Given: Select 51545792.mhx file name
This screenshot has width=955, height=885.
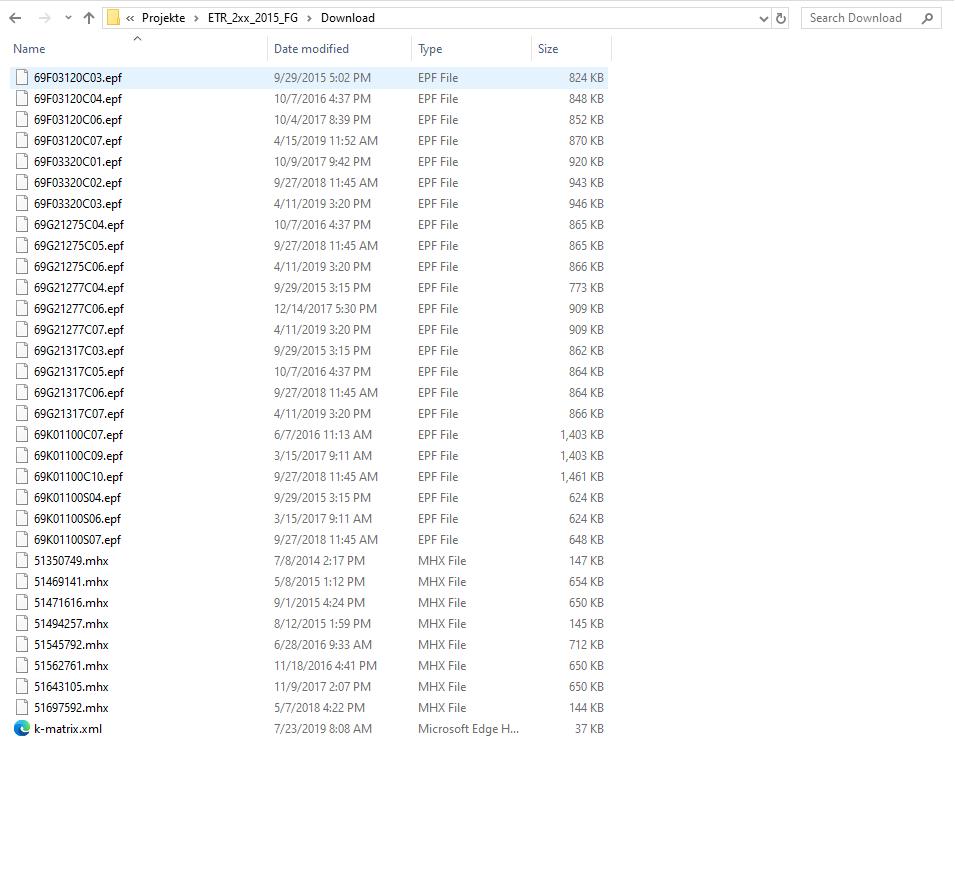Looking at the screenshot, I should pos(71,645).
